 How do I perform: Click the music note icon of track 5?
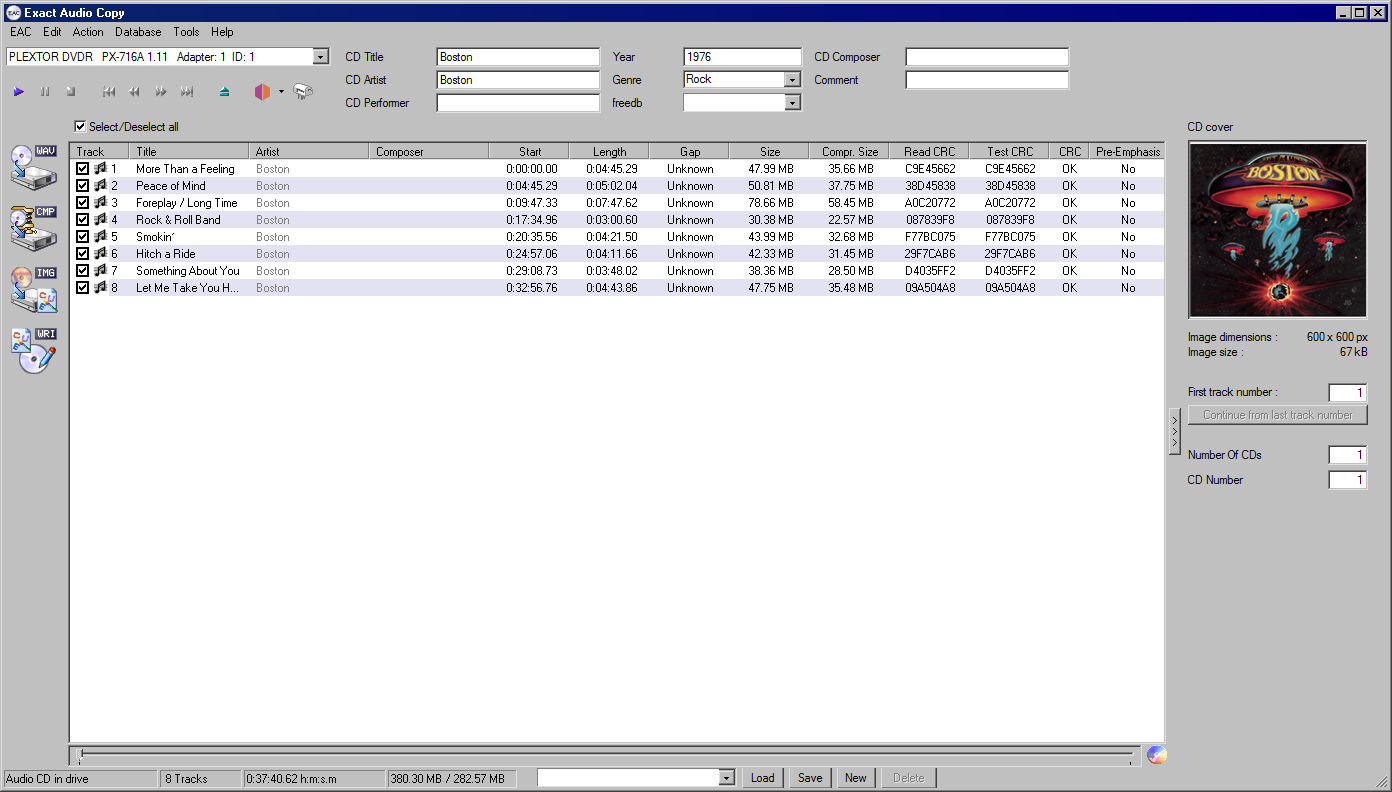click(100, 237)
